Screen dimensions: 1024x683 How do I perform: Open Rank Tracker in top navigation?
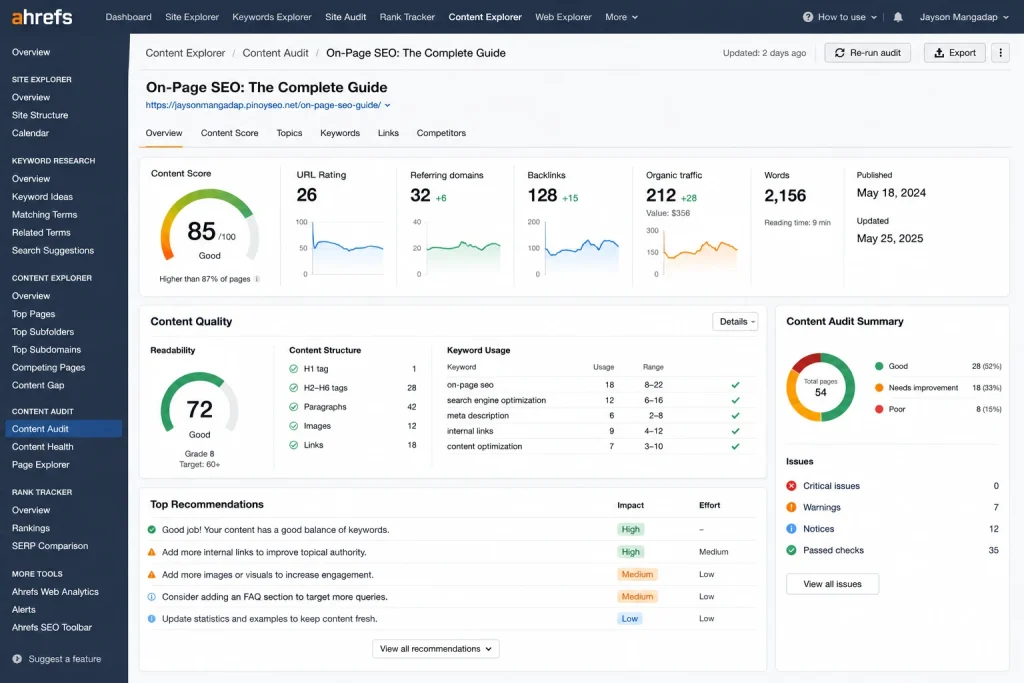(407, 17)
